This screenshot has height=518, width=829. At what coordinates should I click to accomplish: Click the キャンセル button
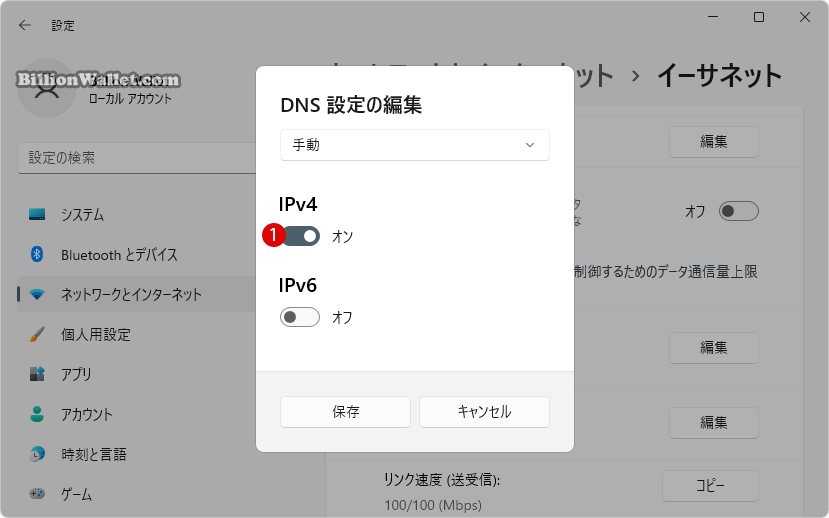[484, 412]
